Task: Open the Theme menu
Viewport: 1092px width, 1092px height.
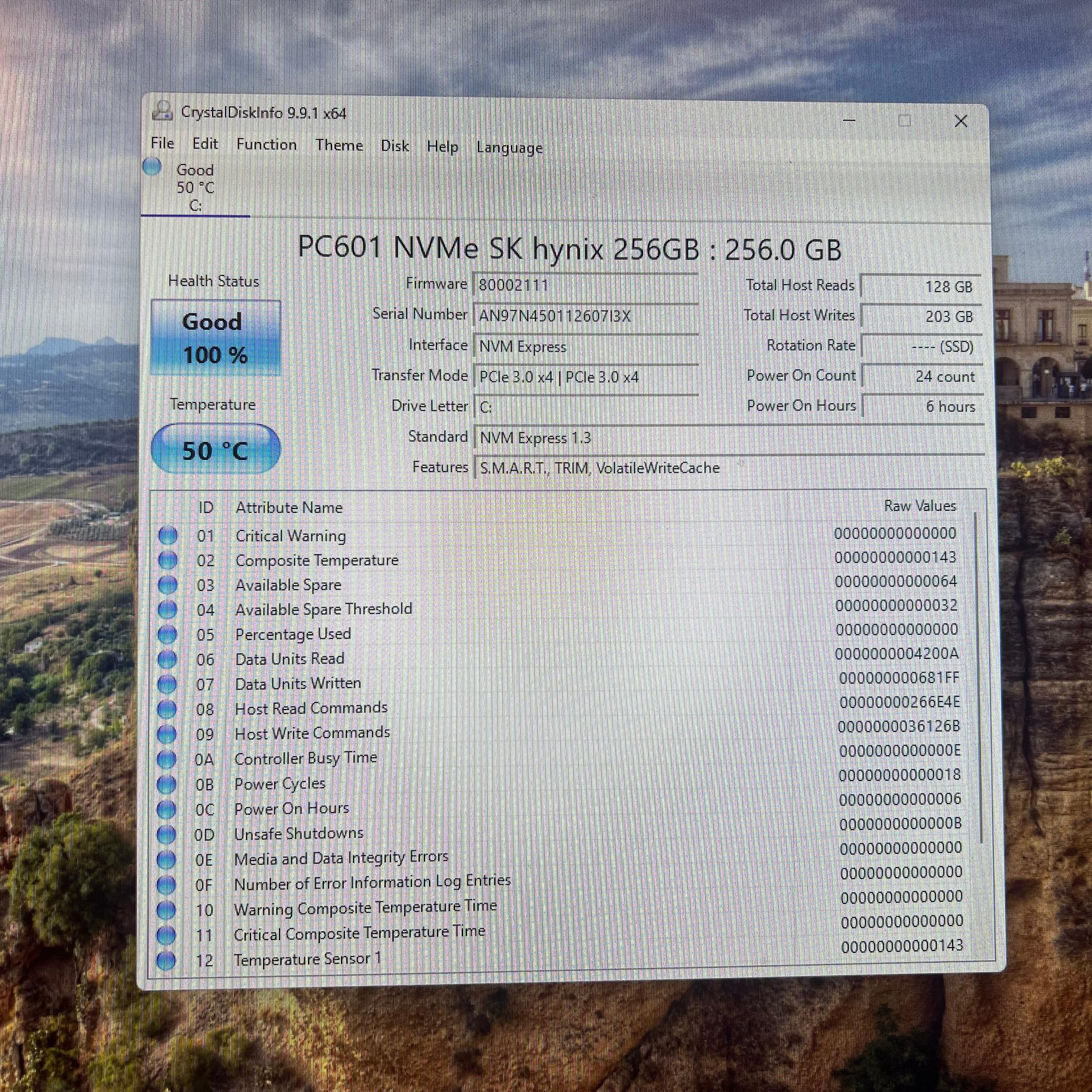Action: (x=339, y=145)
